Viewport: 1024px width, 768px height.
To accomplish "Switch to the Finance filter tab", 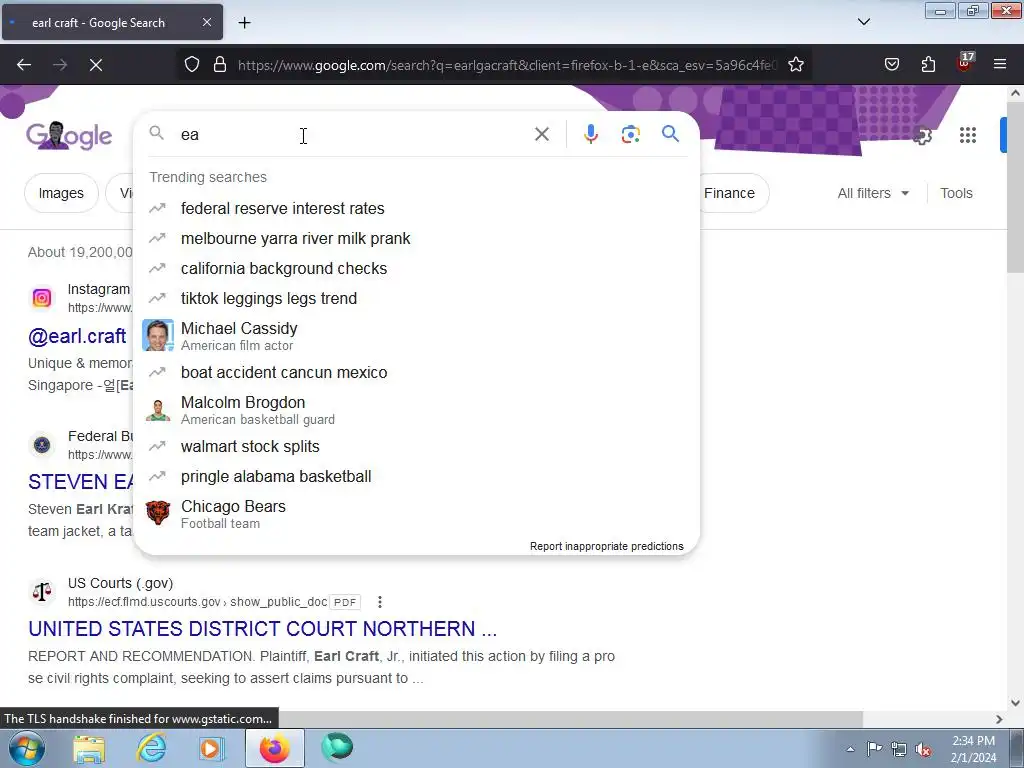I will (729, 193).
